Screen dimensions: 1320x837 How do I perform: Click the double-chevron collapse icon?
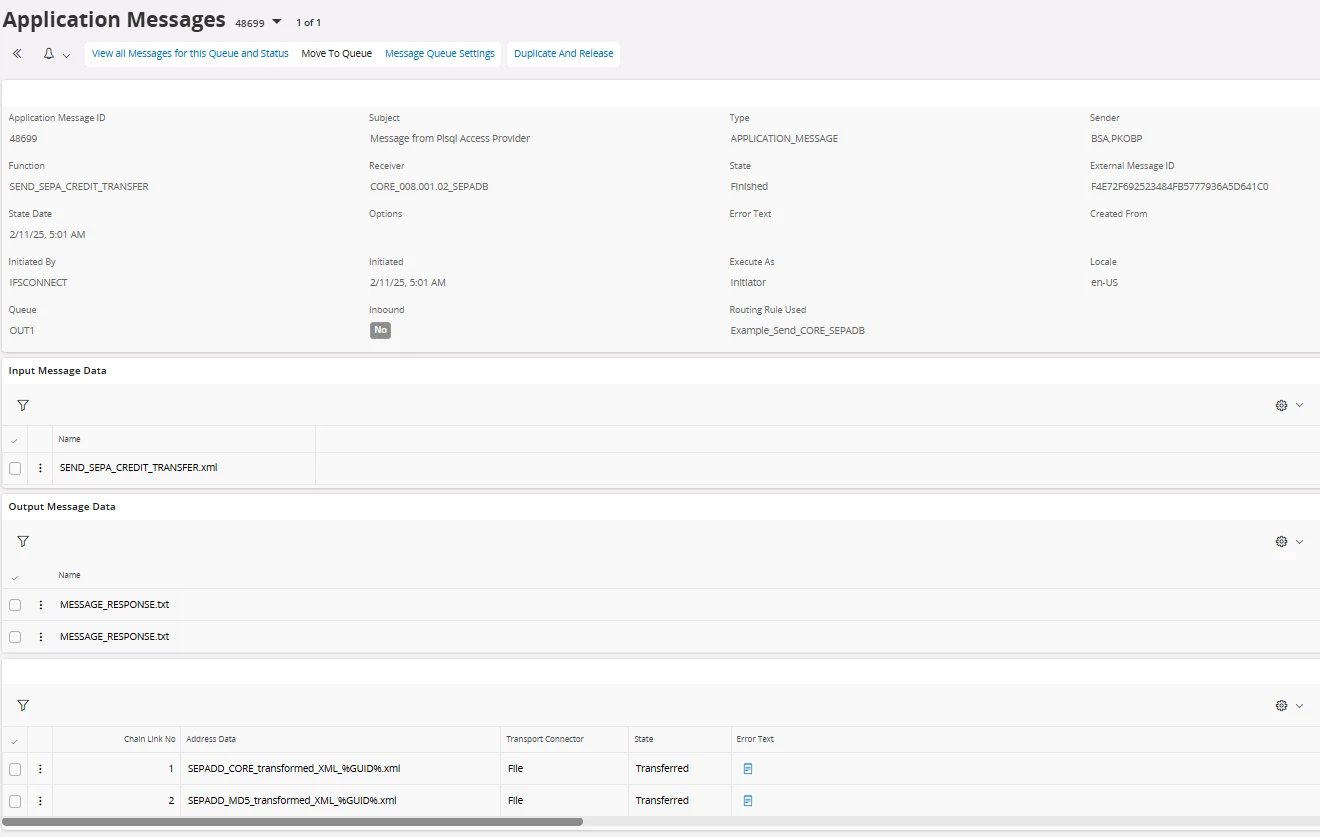click(x=17, y=54)
